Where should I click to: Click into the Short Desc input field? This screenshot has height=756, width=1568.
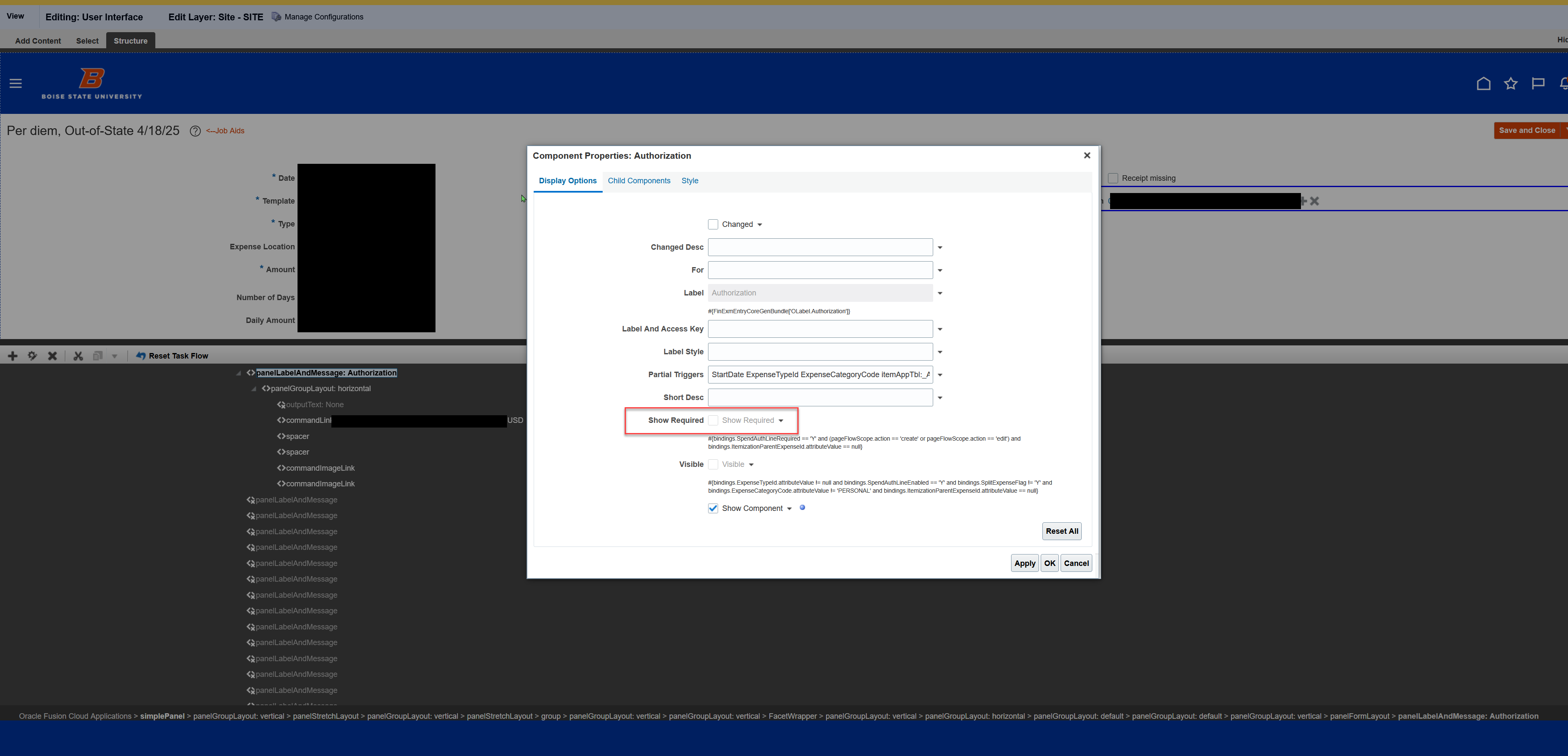820,397
